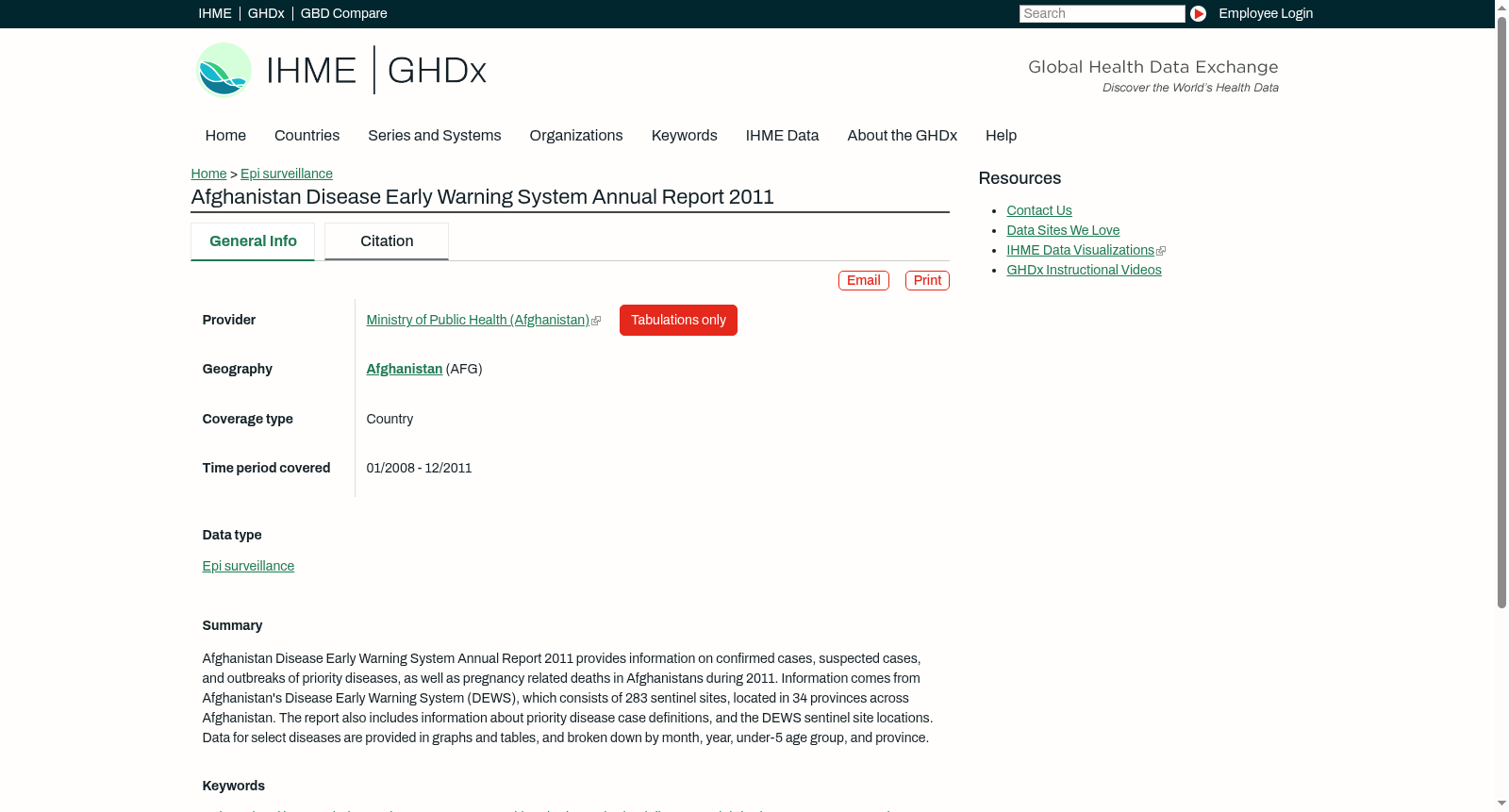The width and height of the screenshot is (1509, 812).
Task: Open Contact Us resource link
Action: tap(1039, 210)
